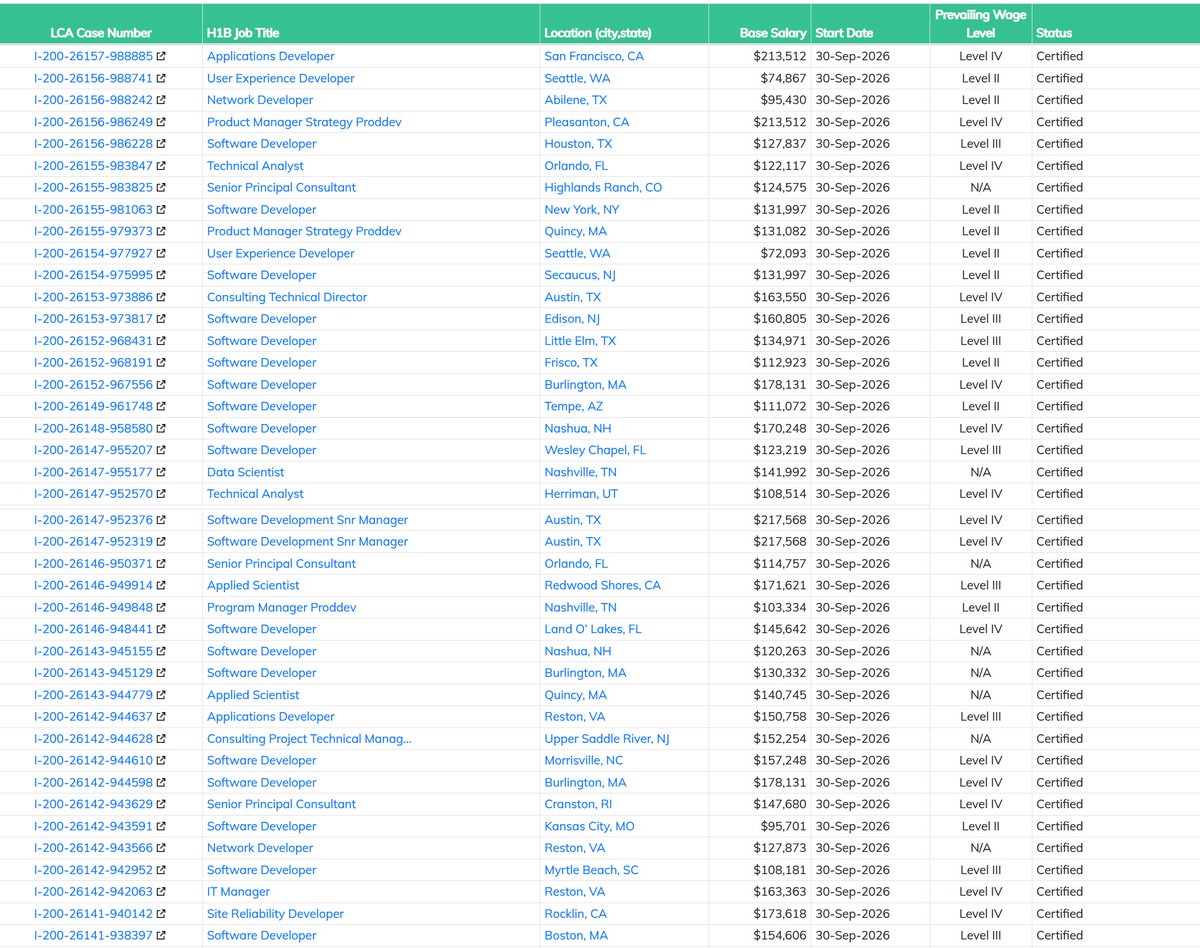Open Network Developer title in Abilene row

click(260, 100)
